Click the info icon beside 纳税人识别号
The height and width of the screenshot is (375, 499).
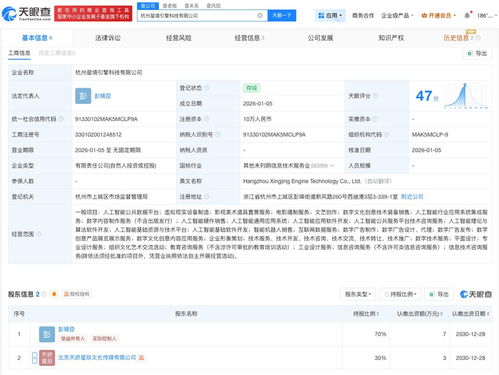coord(218,135)
